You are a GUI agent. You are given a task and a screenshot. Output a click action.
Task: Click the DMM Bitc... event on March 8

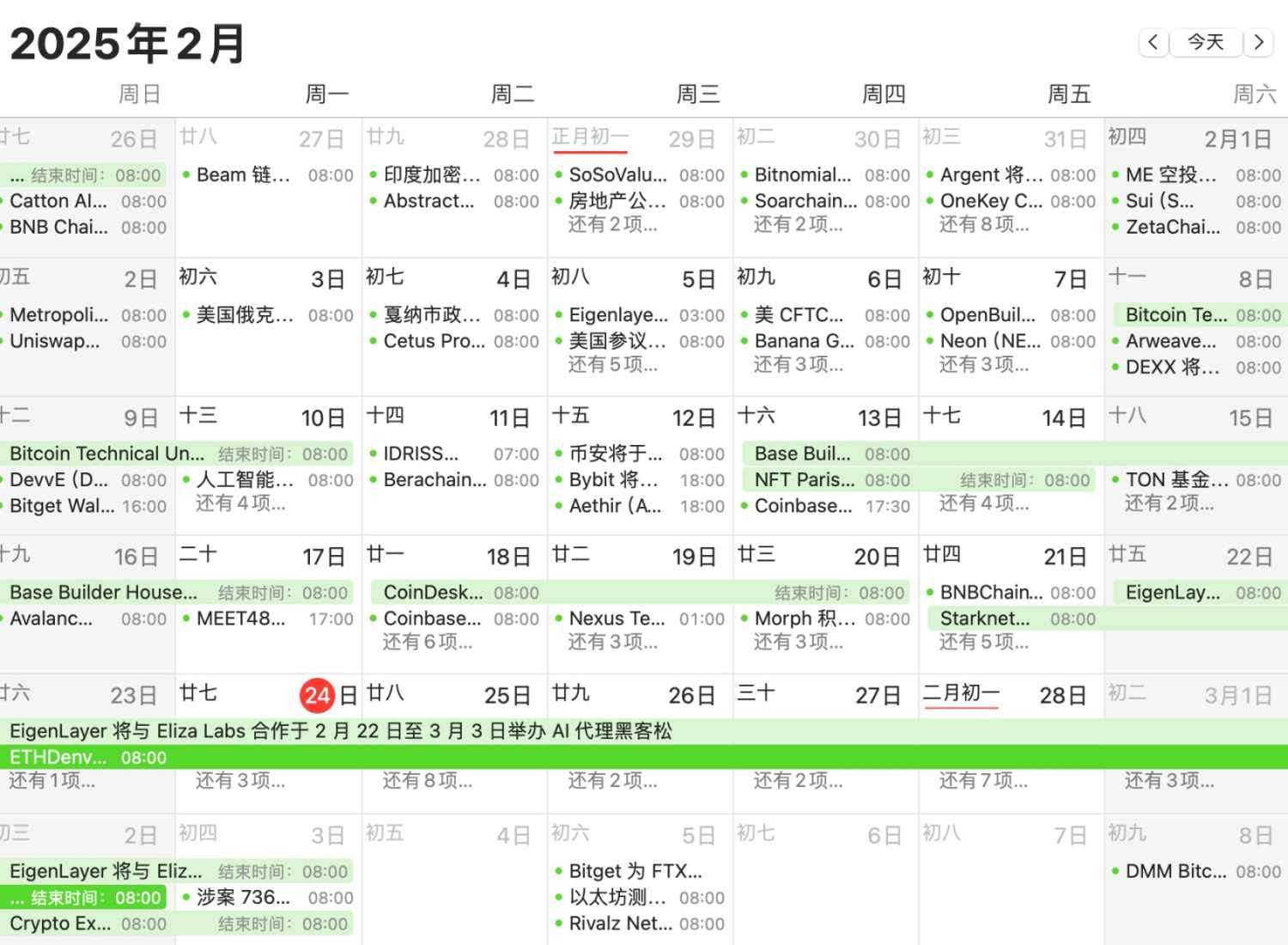click(x=1176, y=871)
